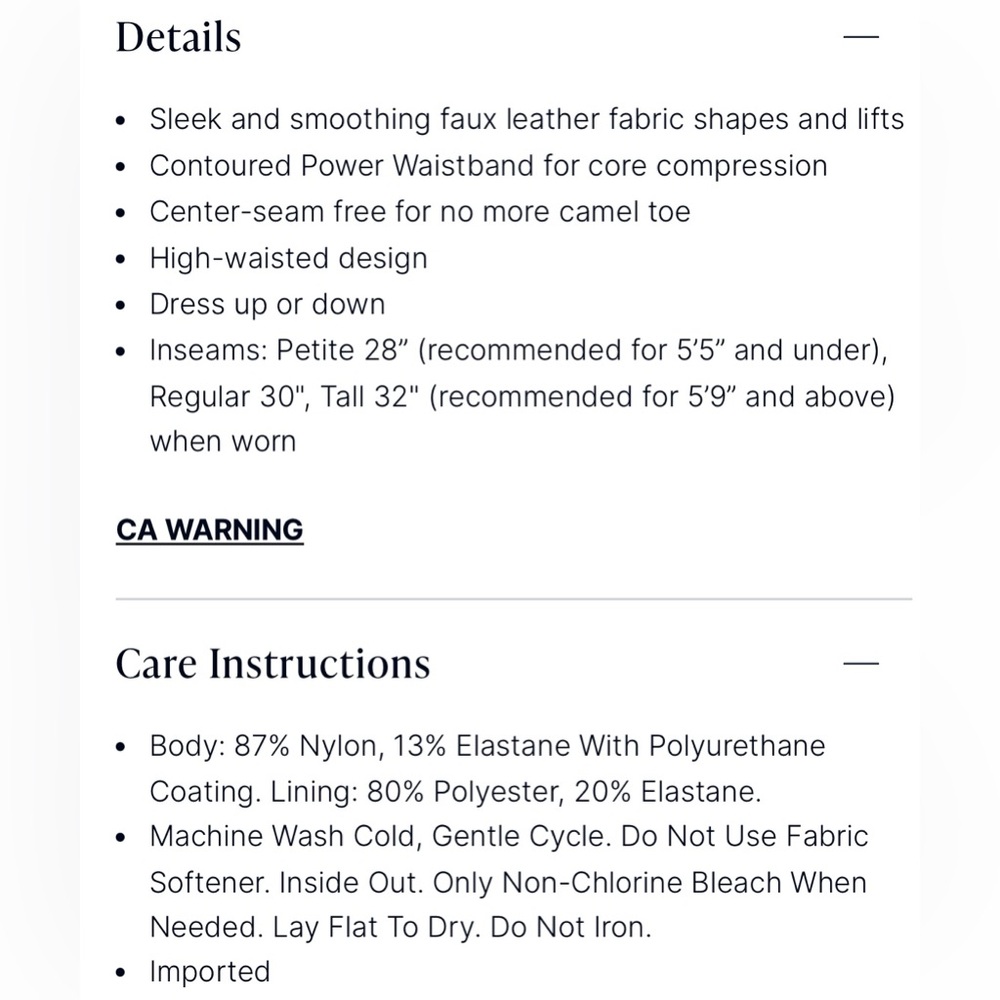Click the Contoured Power Waistband line
This screenshot has width=1000, height=1000.
[x=489, y=166]
